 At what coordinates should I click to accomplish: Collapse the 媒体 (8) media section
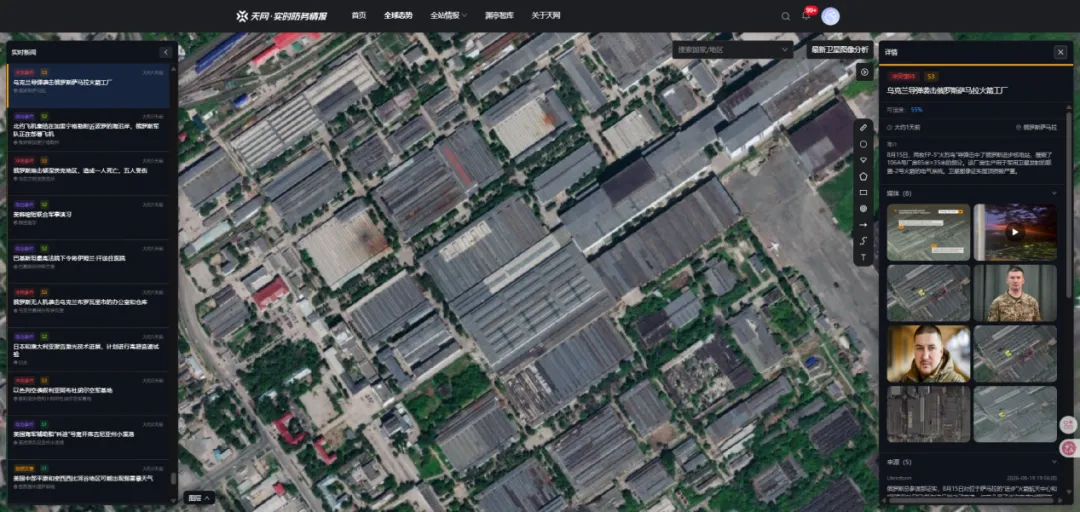point(1054,194)
